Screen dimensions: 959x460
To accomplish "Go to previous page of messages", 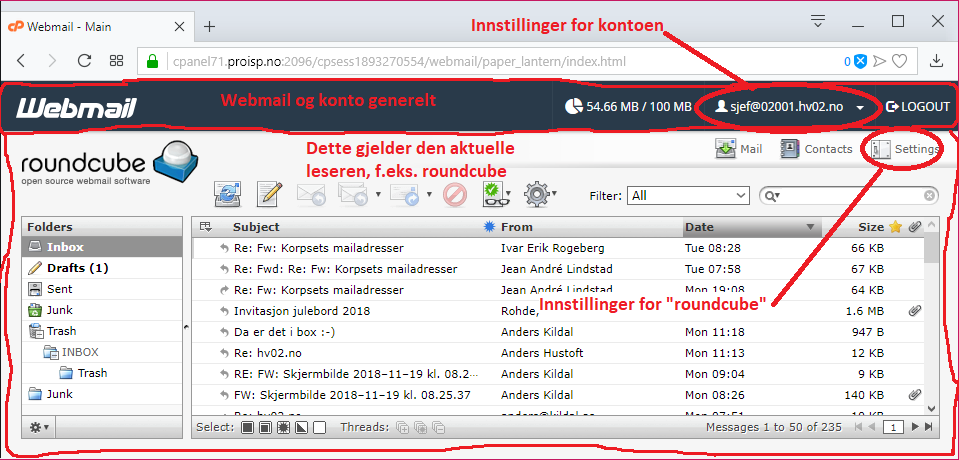I will pyautogui.click(x=872, y=427).
